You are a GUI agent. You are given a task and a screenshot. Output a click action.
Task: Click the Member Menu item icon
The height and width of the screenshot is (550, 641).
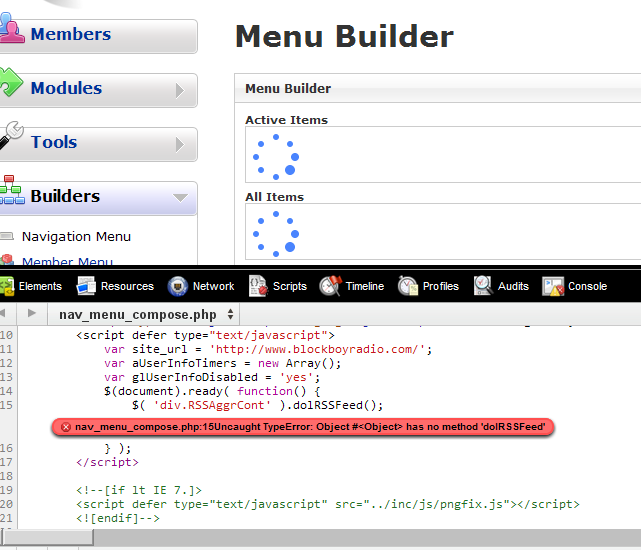7,260
